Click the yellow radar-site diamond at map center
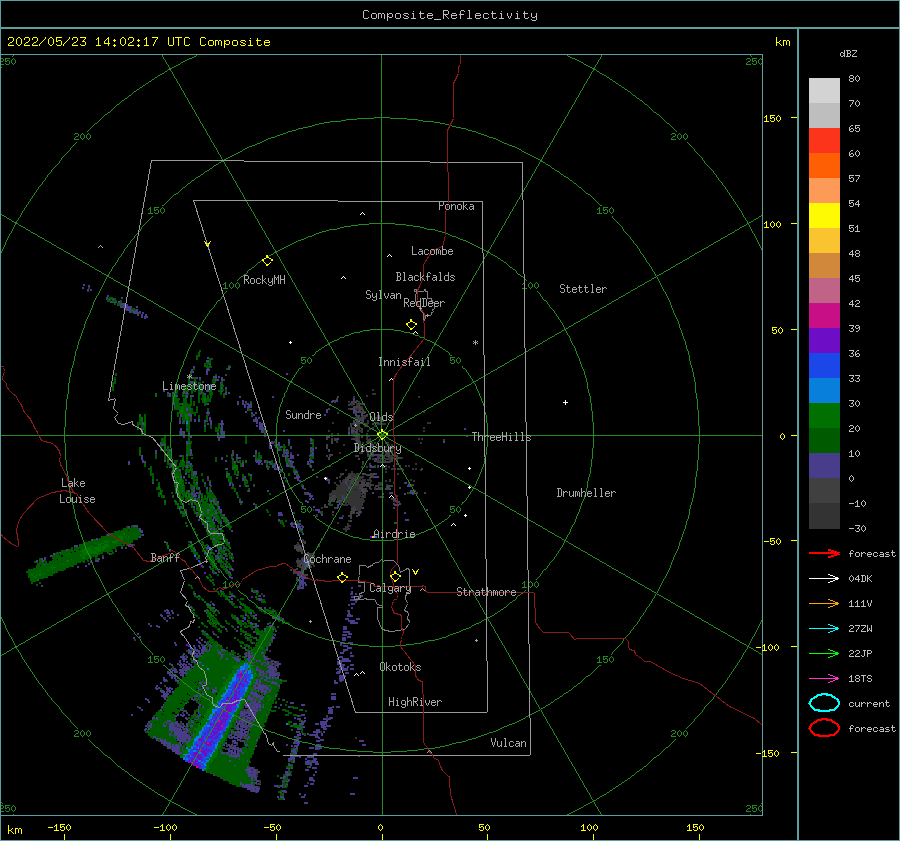 coord(382,435)
